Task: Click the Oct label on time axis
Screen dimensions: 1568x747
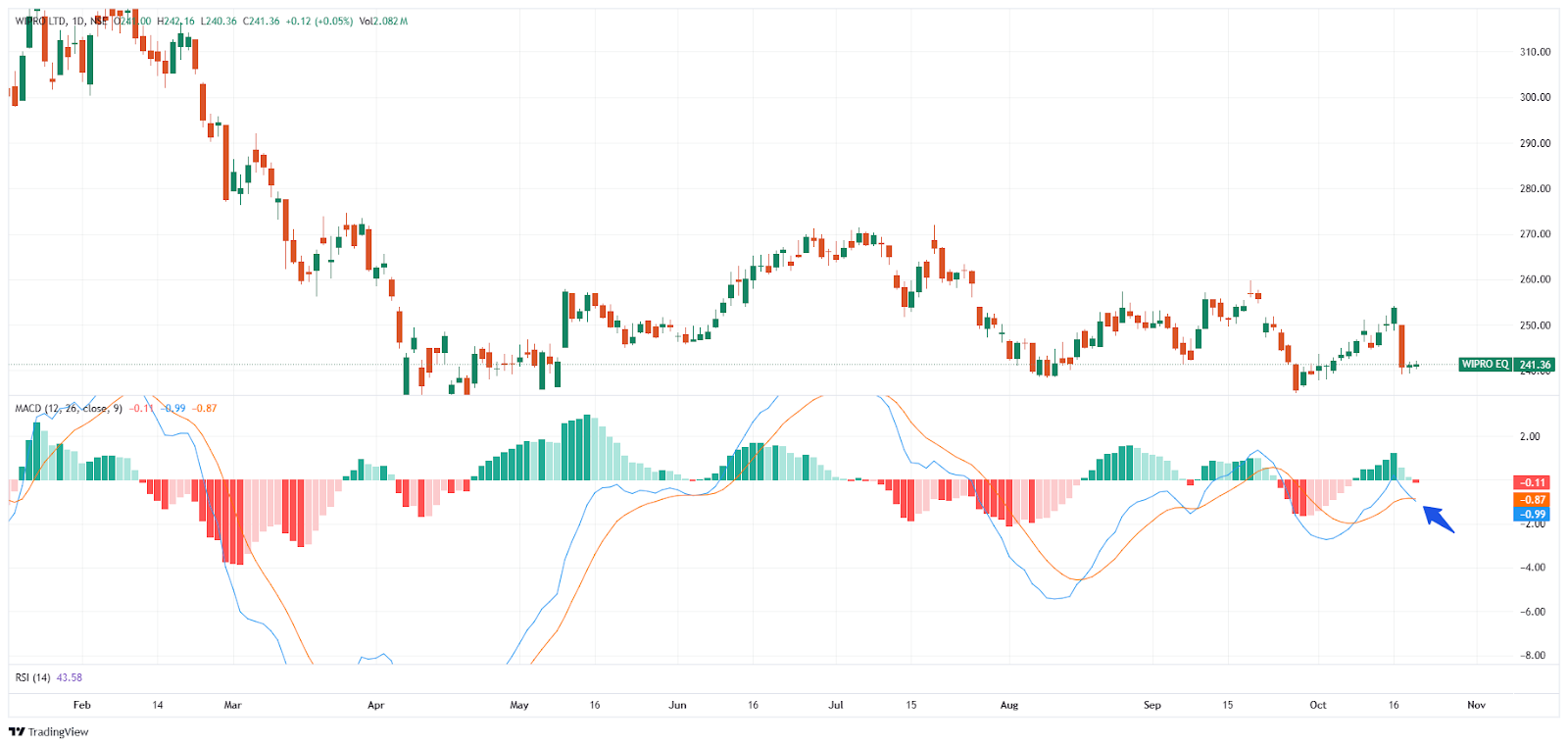Action: pyautogui.click(x=1318, y=705)
